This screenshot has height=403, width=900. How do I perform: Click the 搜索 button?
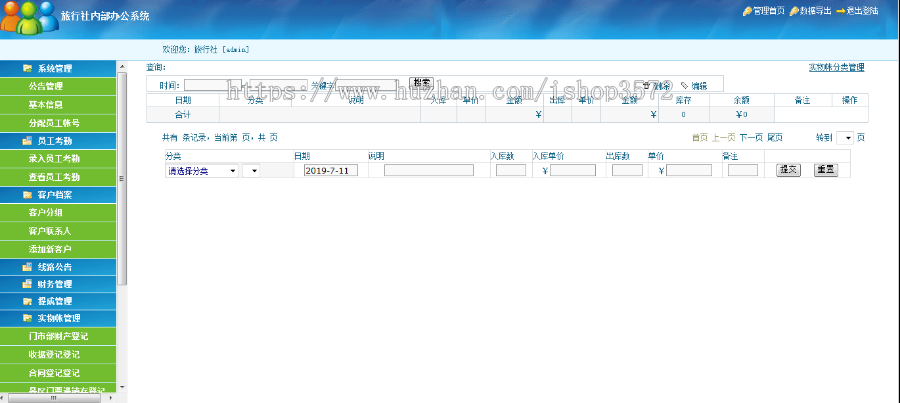[x=421, y=83]
